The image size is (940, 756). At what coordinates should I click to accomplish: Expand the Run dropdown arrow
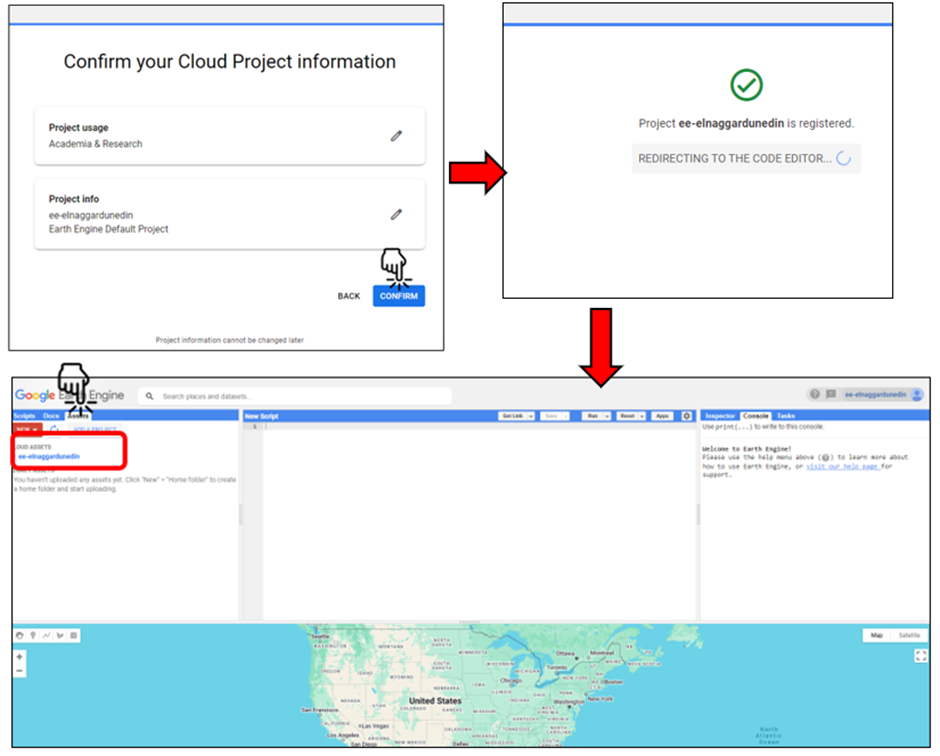pos(607,416)
